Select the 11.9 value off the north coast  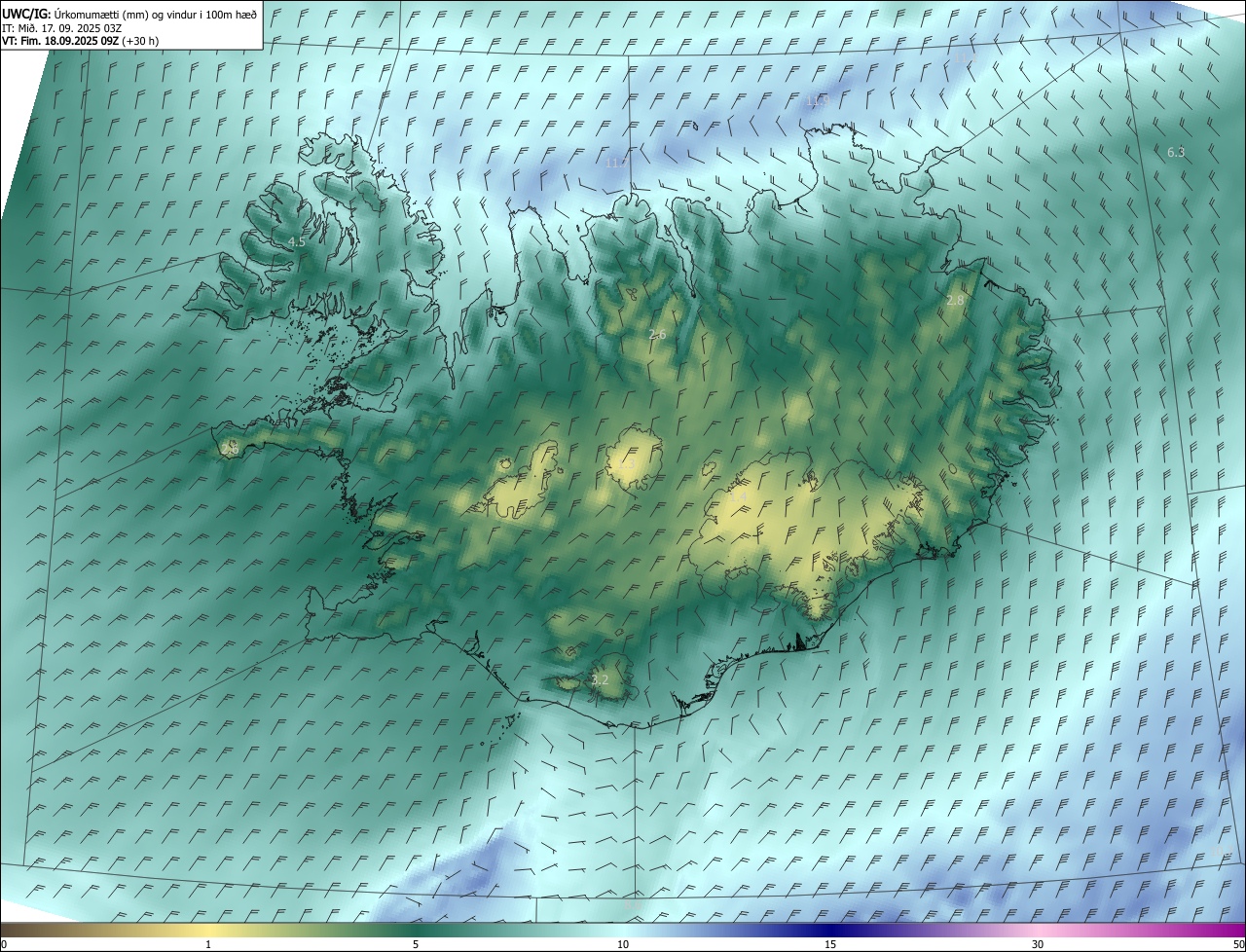(x=818, y=100)
